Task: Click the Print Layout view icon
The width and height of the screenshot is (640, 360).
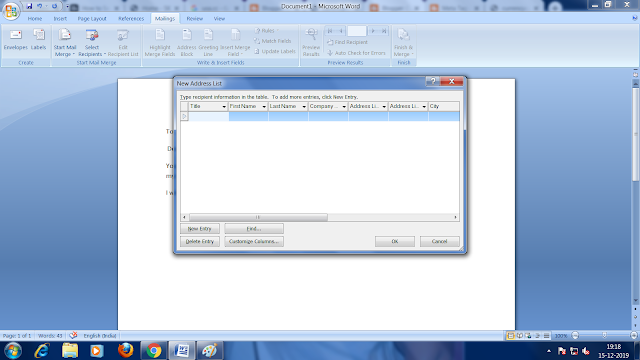Action: tap(510, 336)
